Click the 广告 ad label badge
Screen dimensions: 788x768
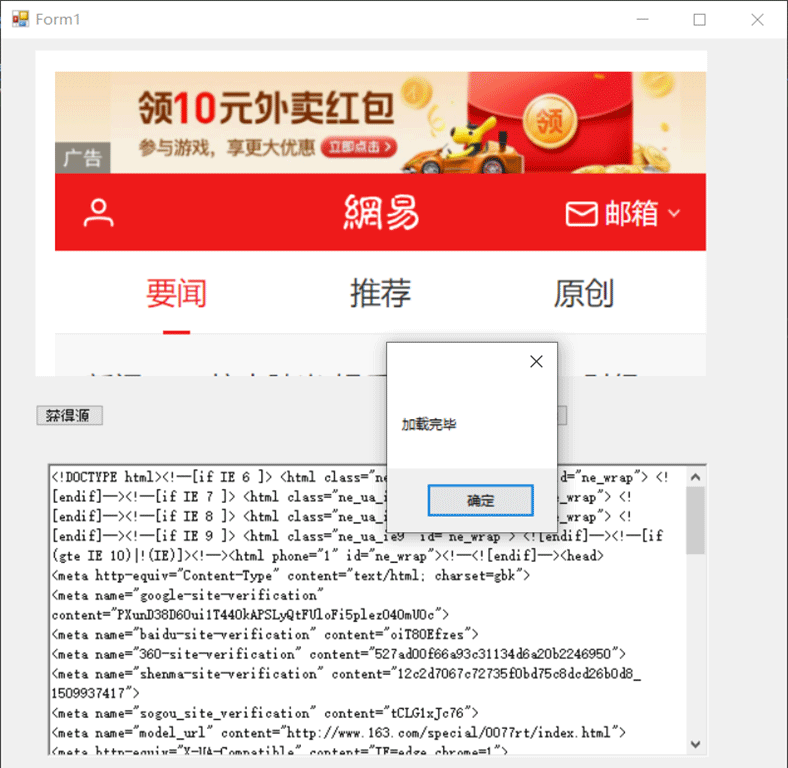tap(82, 158)
